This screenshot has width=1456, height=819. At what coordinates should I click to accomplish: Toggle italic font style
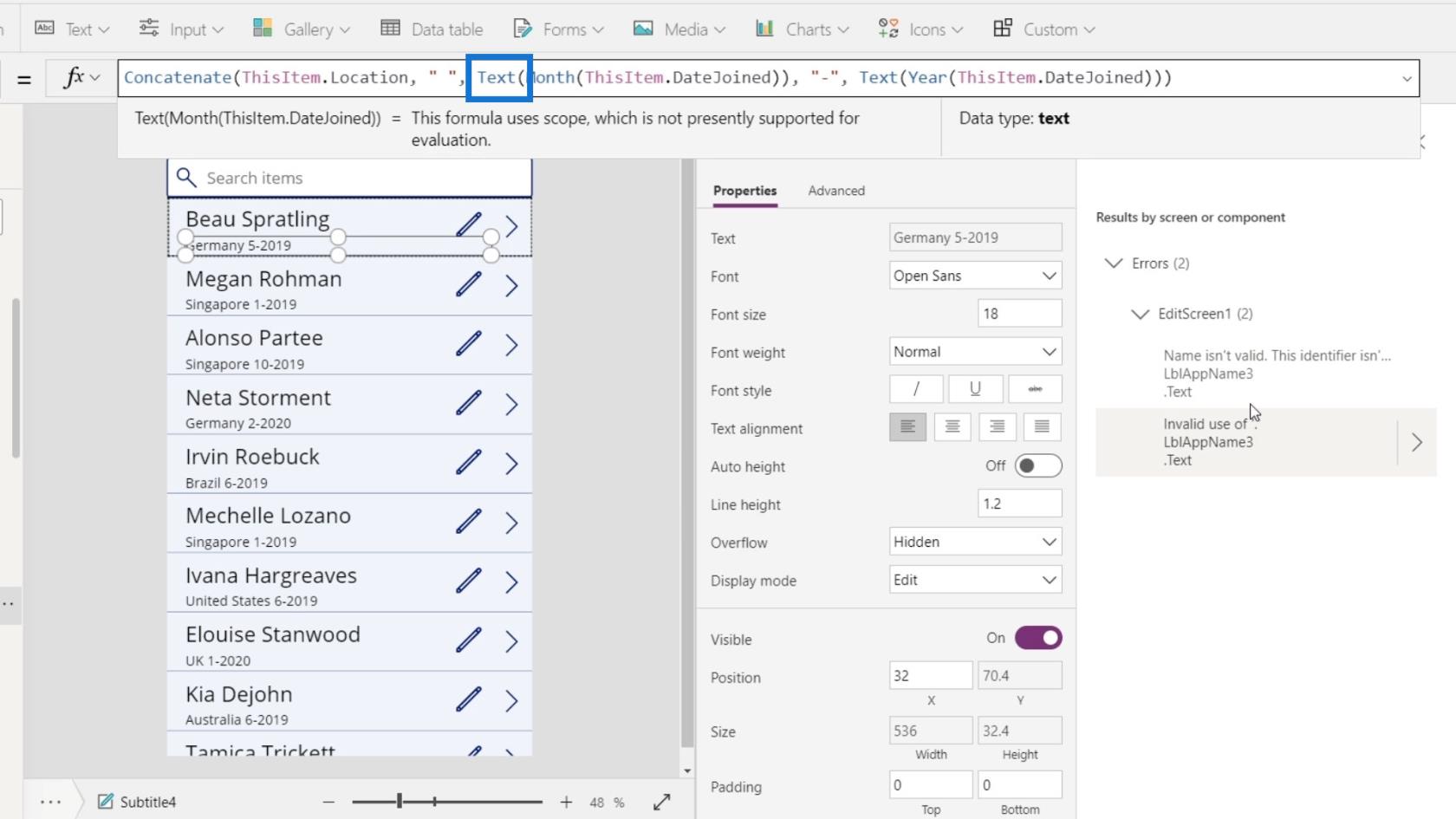tap(916, 389)
